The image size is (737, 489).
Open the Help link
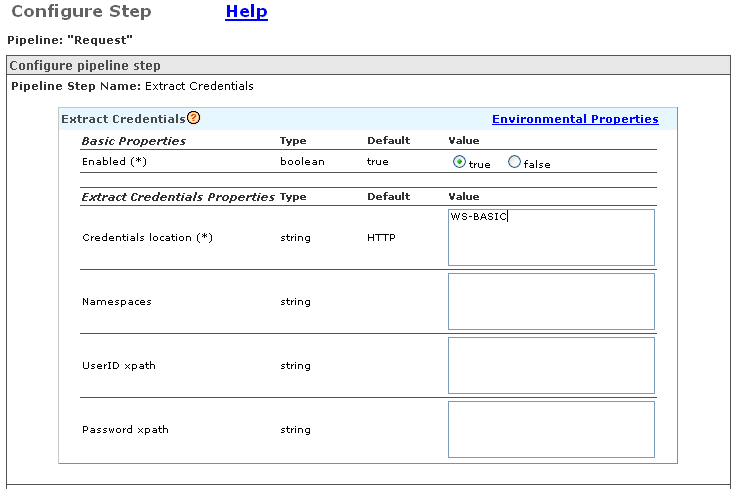click(x=246, y=11)
